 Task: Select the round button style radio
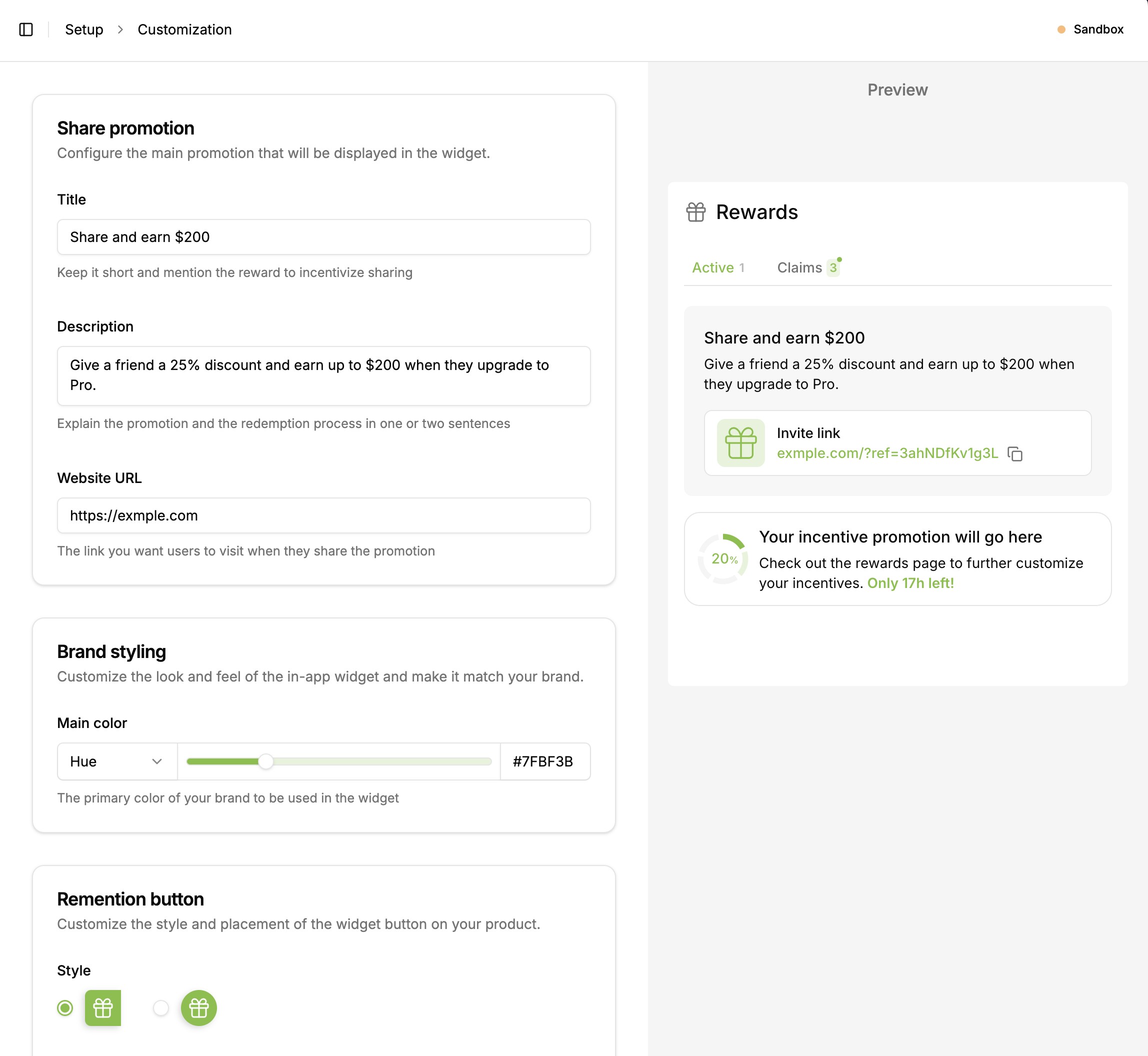[x=161, y=1008]
